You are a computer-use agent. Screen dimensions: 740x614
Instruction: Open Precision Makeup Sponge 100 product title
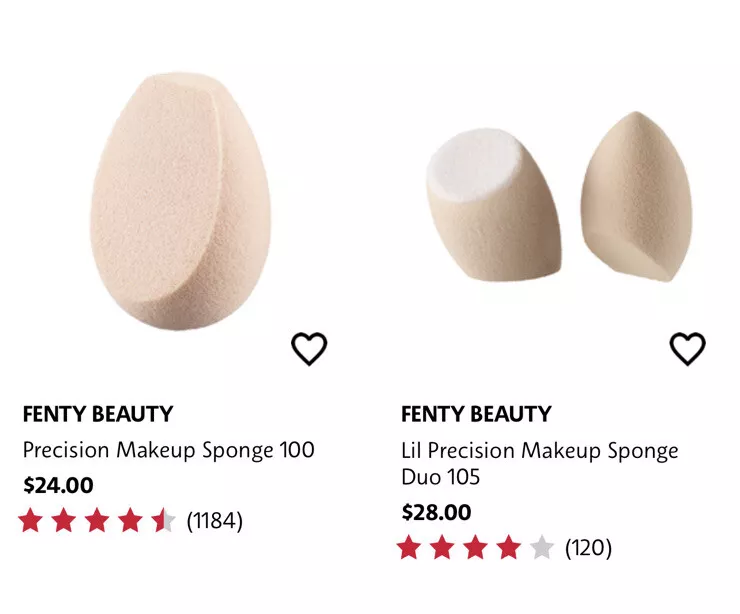click(x=168, y=450)
